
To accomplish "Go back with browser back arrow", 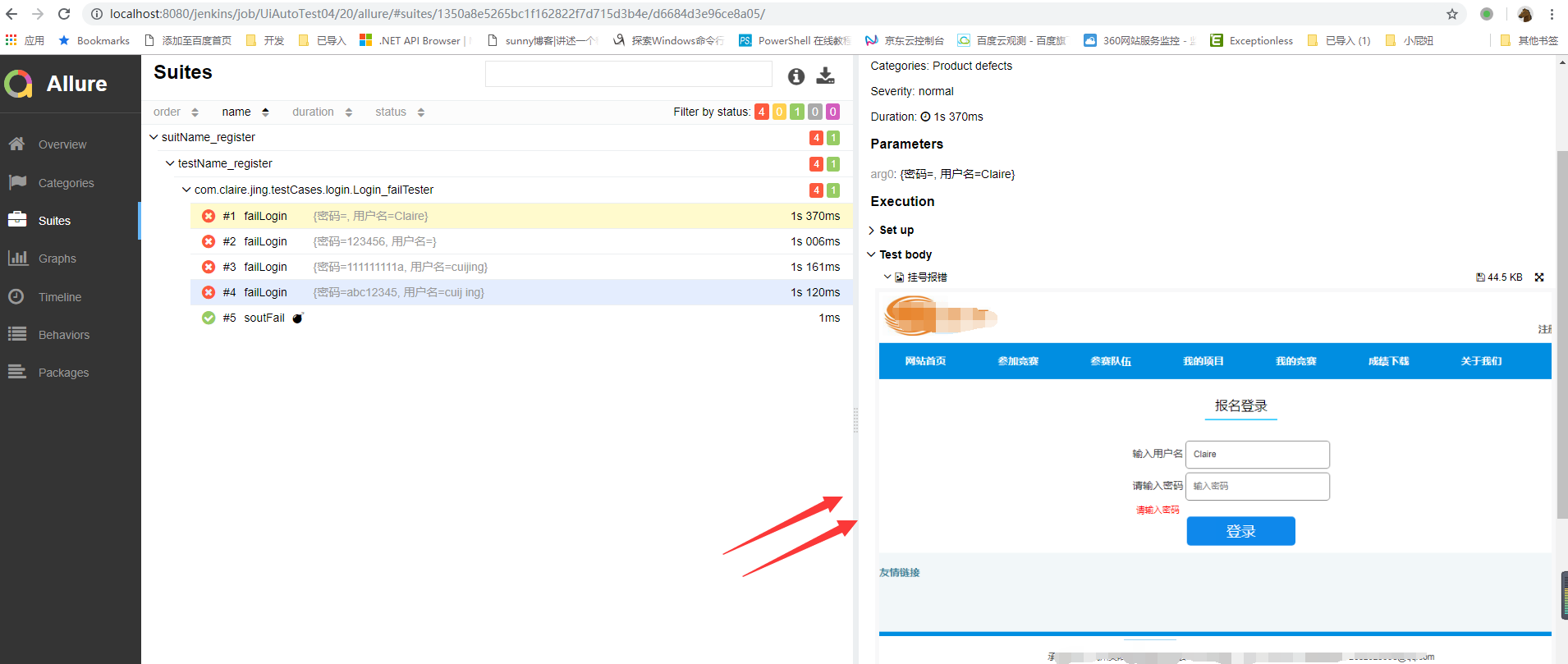I will point(11,14).
